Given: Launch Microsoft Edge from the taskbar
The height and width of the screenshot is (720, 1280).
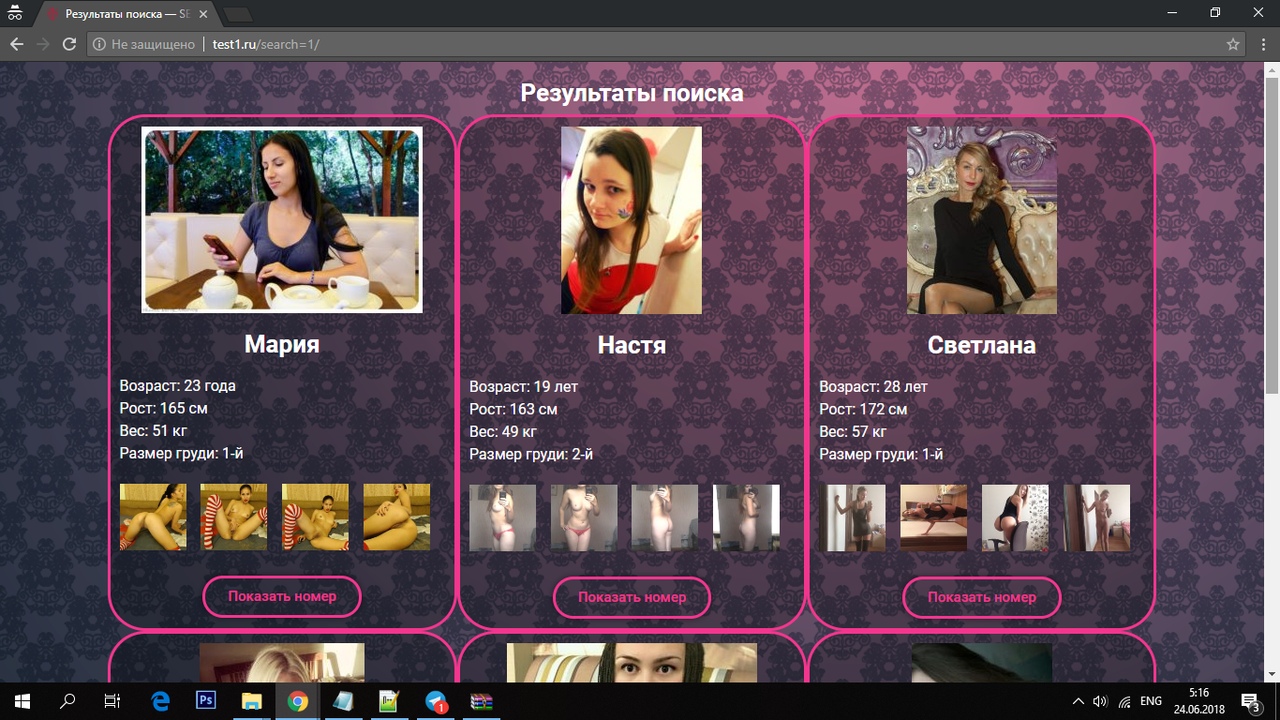Looking at the screenshot, I should click(x=160, y=701).
